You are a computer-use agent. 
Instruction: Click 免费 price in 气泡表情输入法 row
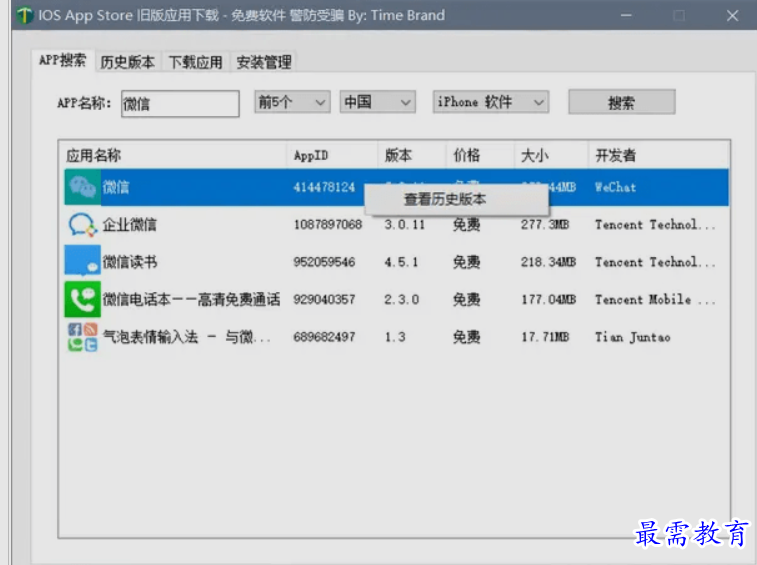tap(466, 337)
